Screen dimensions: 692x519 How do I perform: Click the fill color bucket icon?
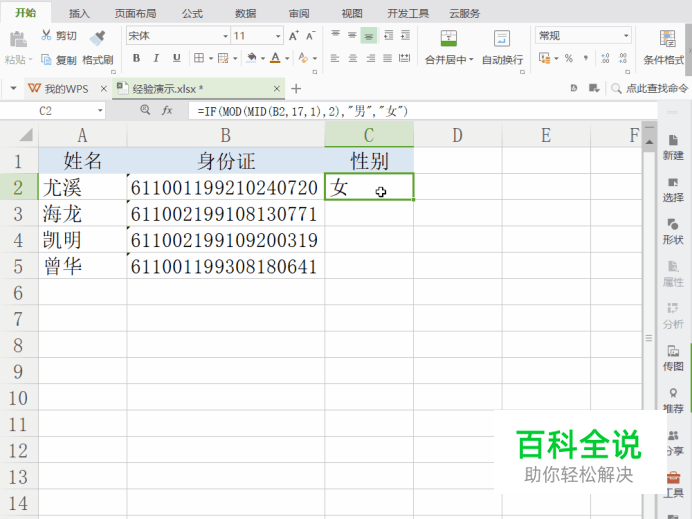[252, 58]
